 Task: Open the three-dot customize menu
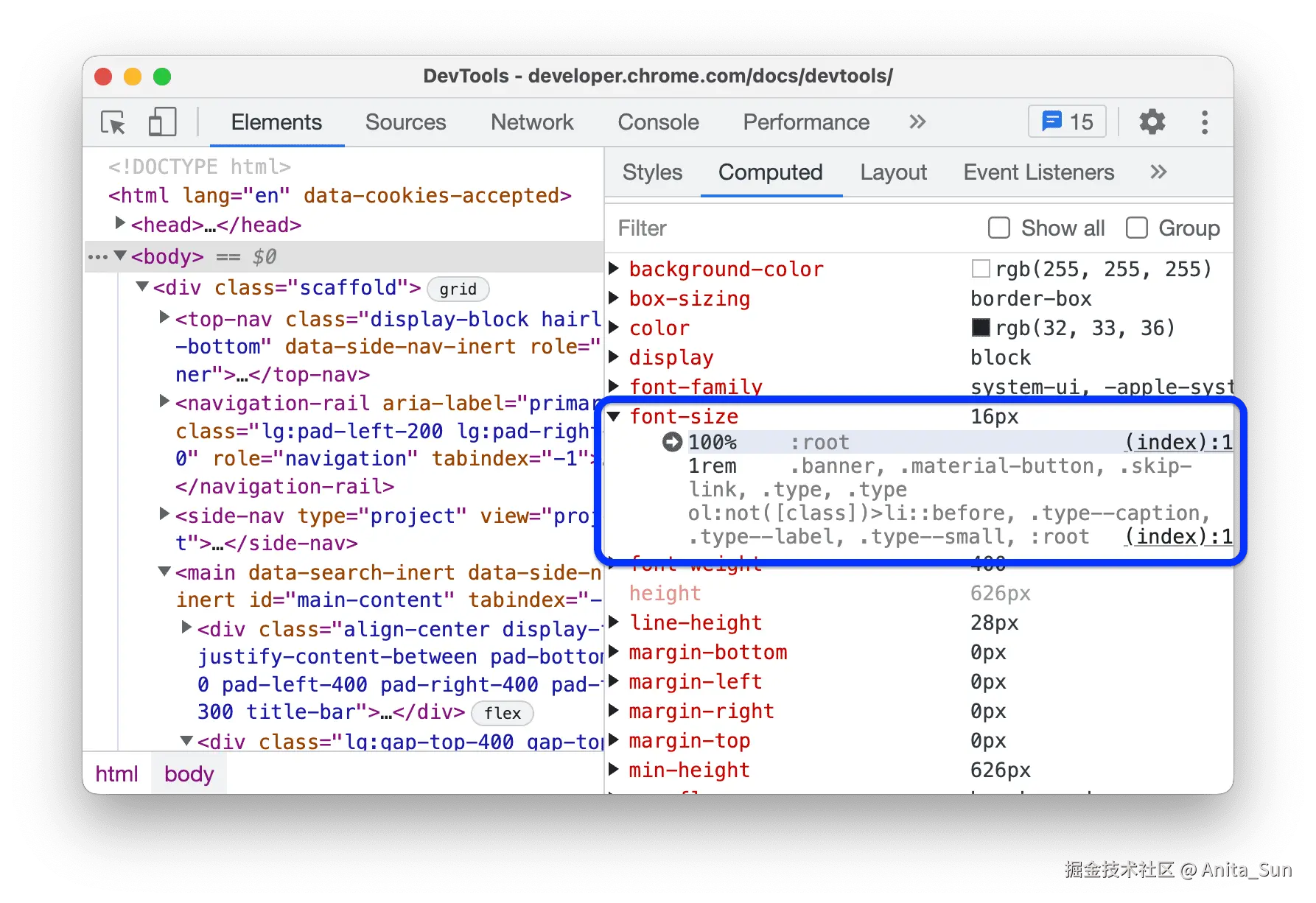tap(1205, 122)
